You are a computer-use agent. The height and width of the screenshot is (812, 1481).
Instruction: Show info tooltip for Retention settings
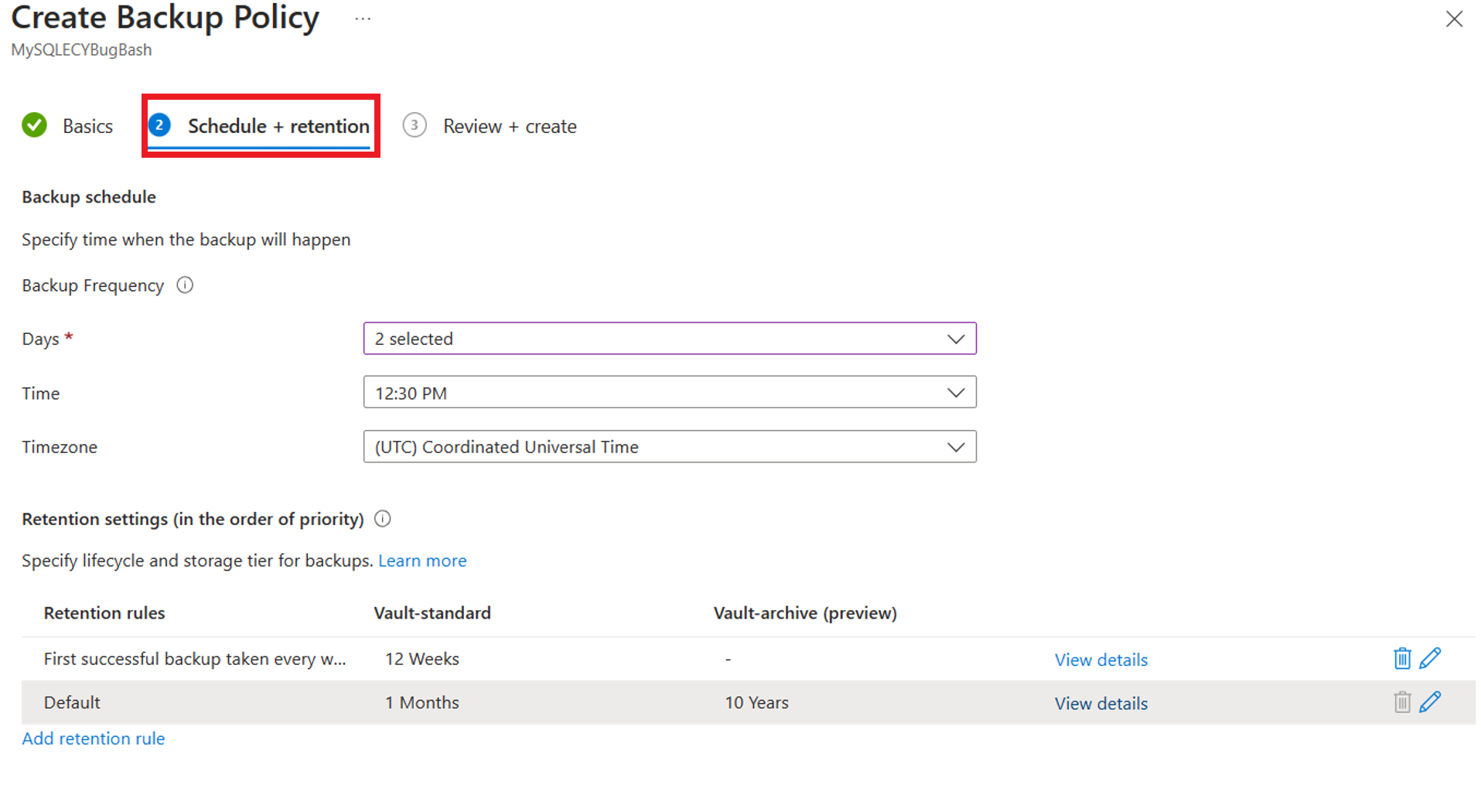tap(383, 519)
